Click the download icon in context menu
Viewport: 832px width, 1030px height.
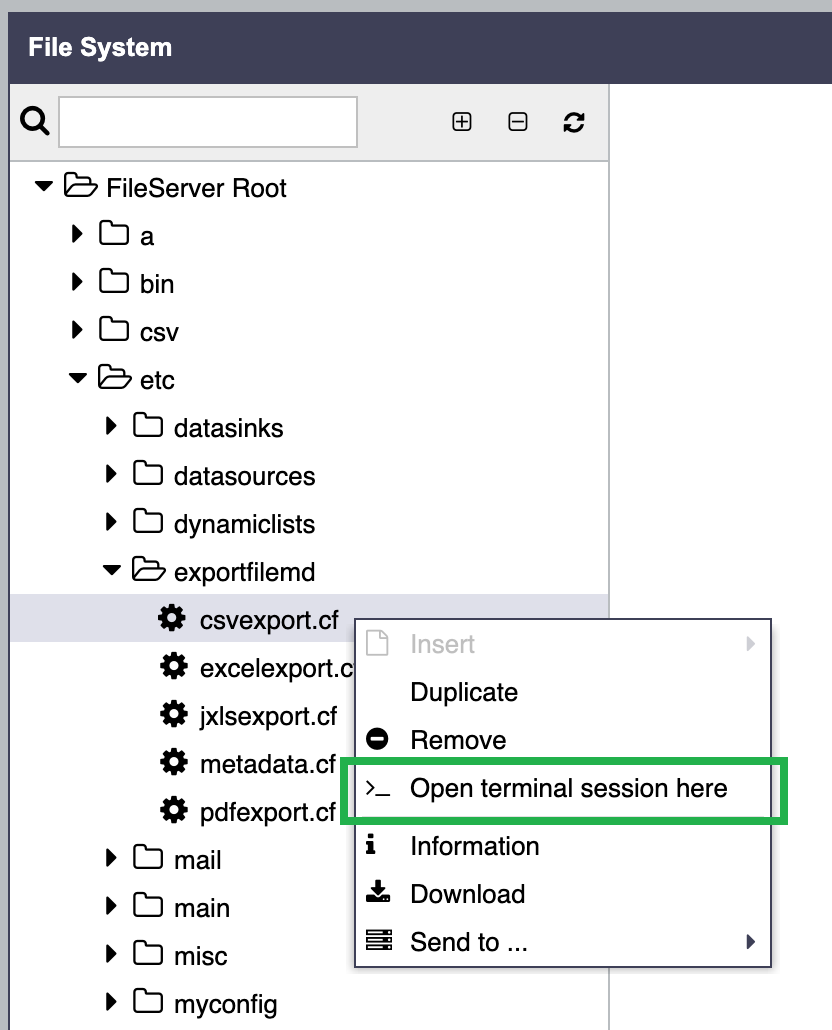(x=378, y=892)
